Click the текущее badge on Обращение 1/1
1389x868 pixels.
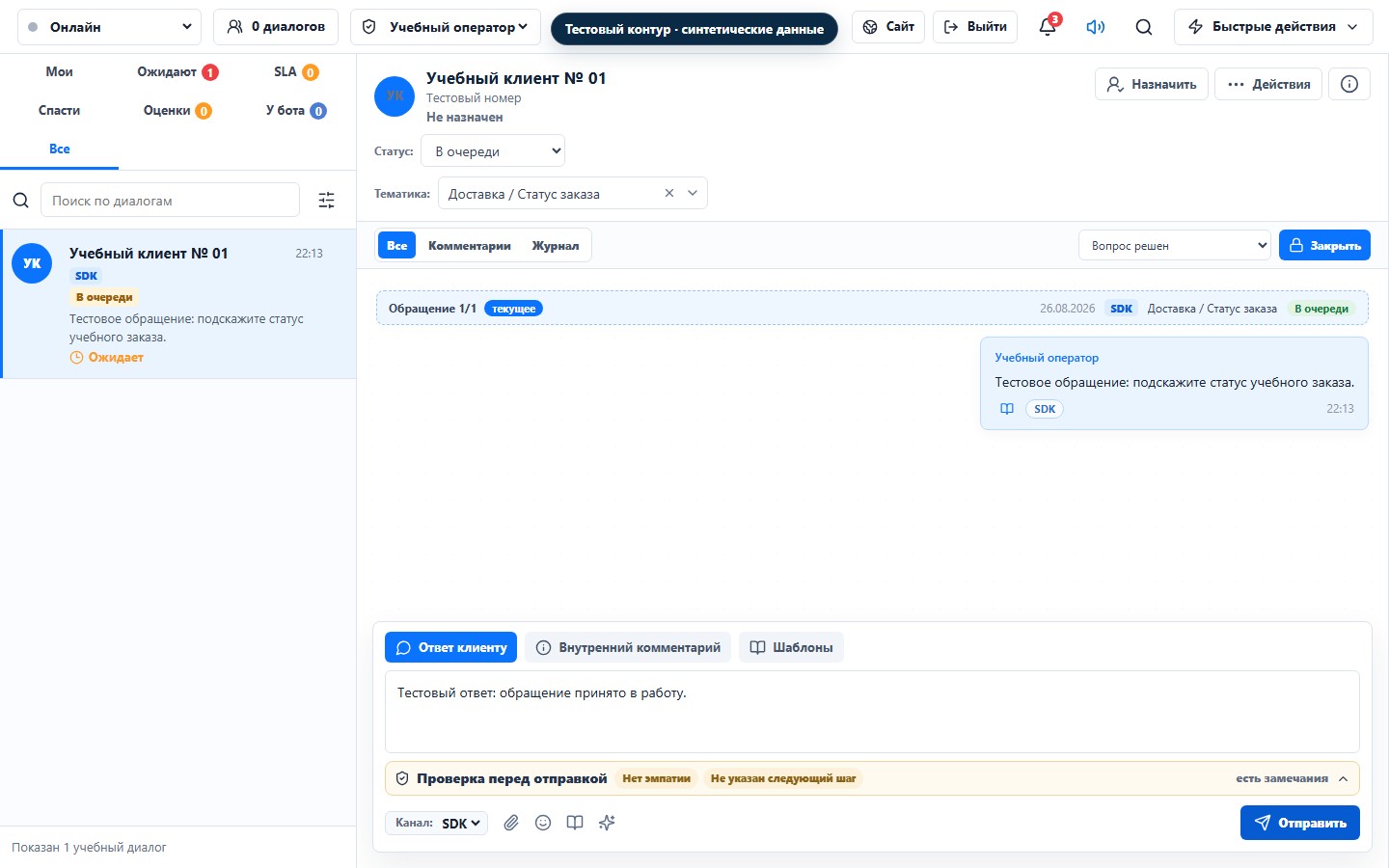(513, 309)
